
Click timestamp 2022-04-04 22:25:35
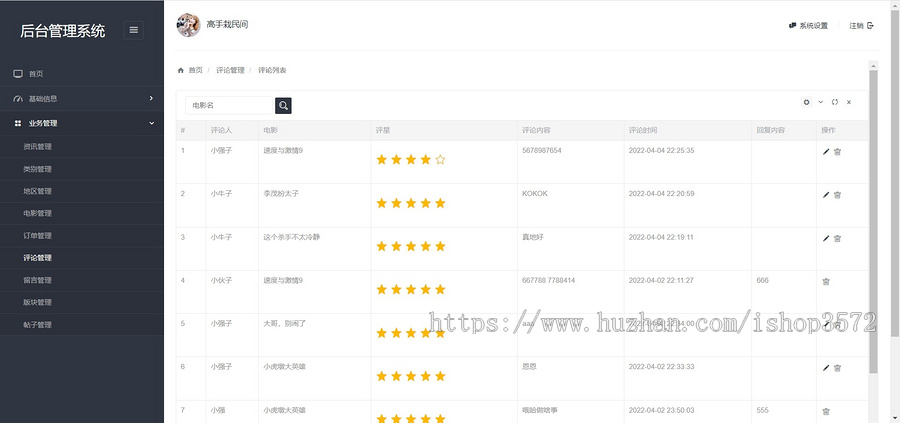coord(661,150)
